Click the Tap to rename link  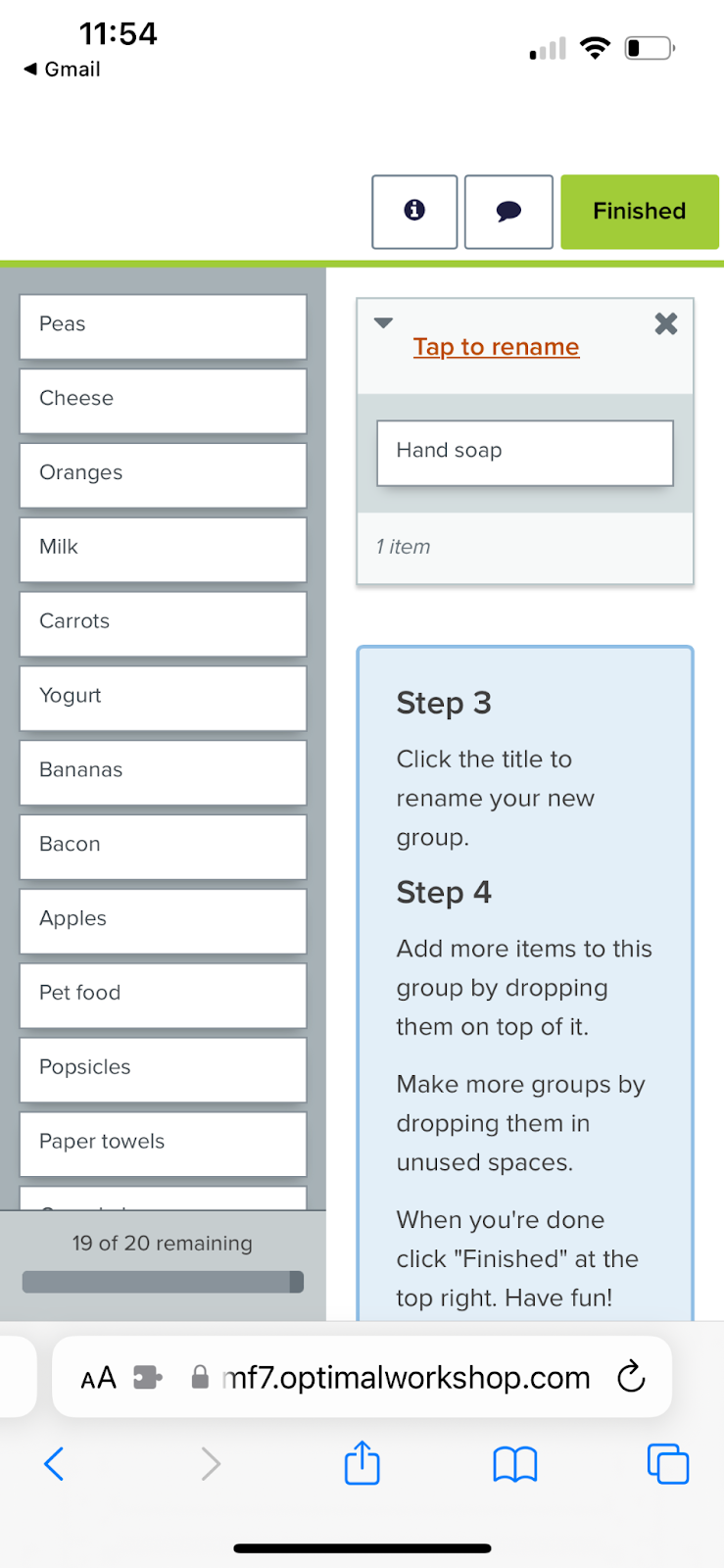[496, 347]
